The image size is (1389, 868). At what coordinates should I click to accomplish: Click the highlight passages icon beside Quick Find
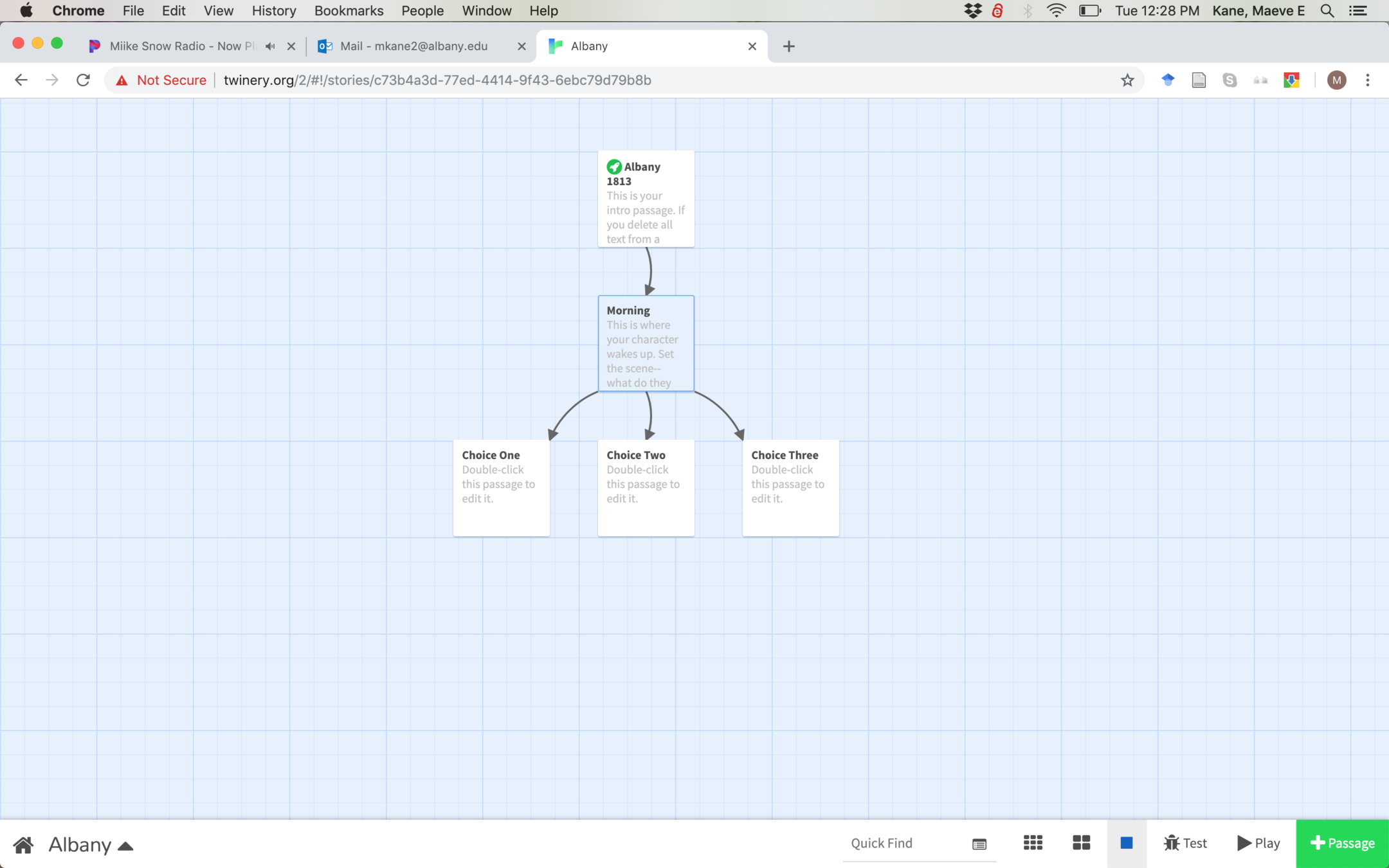(x=979, y=844)
